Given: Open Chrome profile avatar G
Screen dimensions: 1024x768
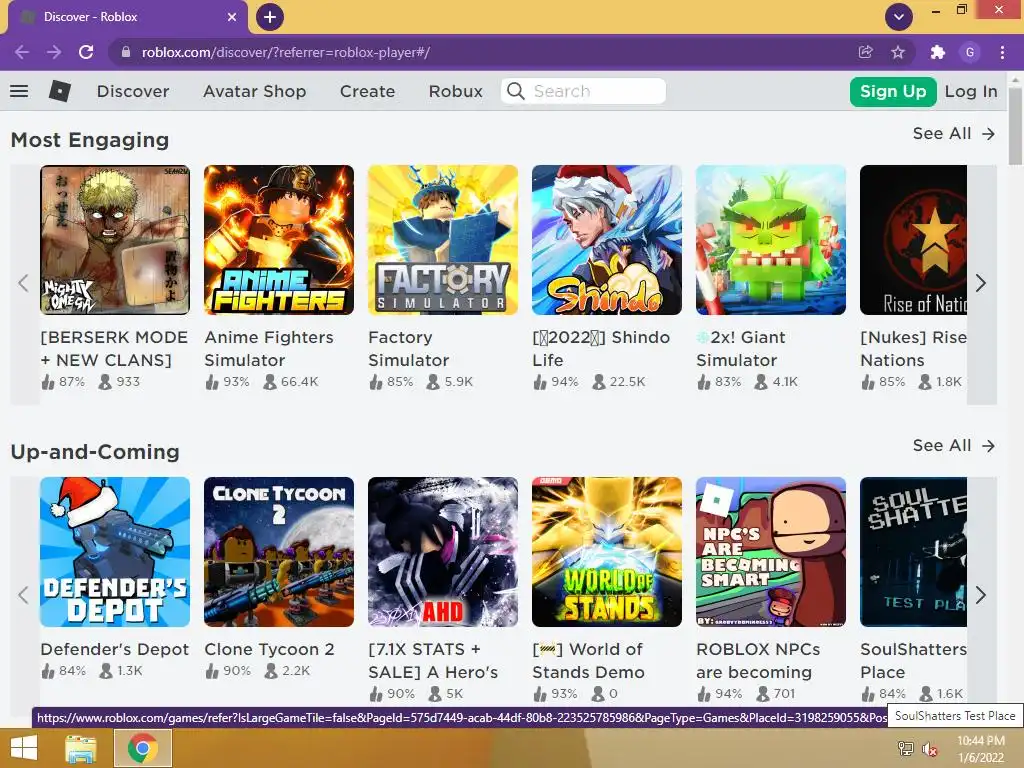Looking at the screenshot, I should point(970,52).
